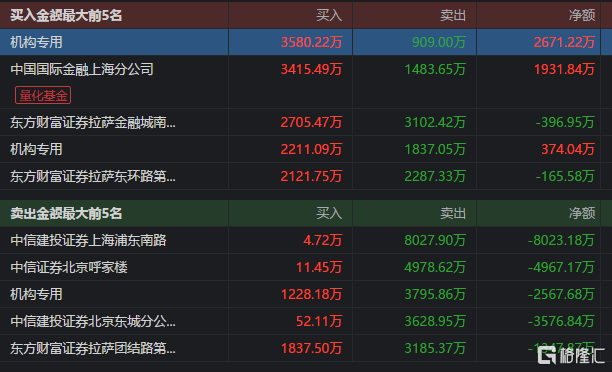This screenshot has width=612, height=372.
Task: Sort by 净额 column in buy table
Action: pyautogui.click(x=582, y=15)
